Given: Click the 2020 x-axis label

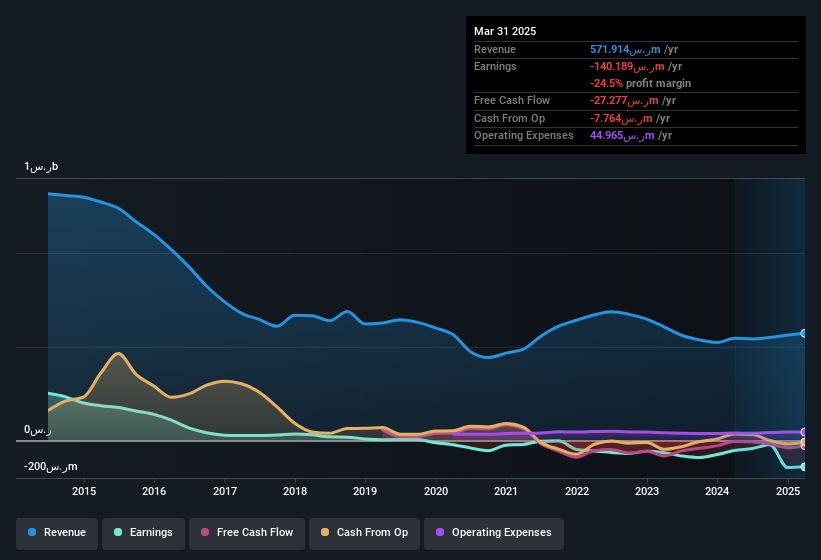Looking at the screenshot, I should coord(436,491).
